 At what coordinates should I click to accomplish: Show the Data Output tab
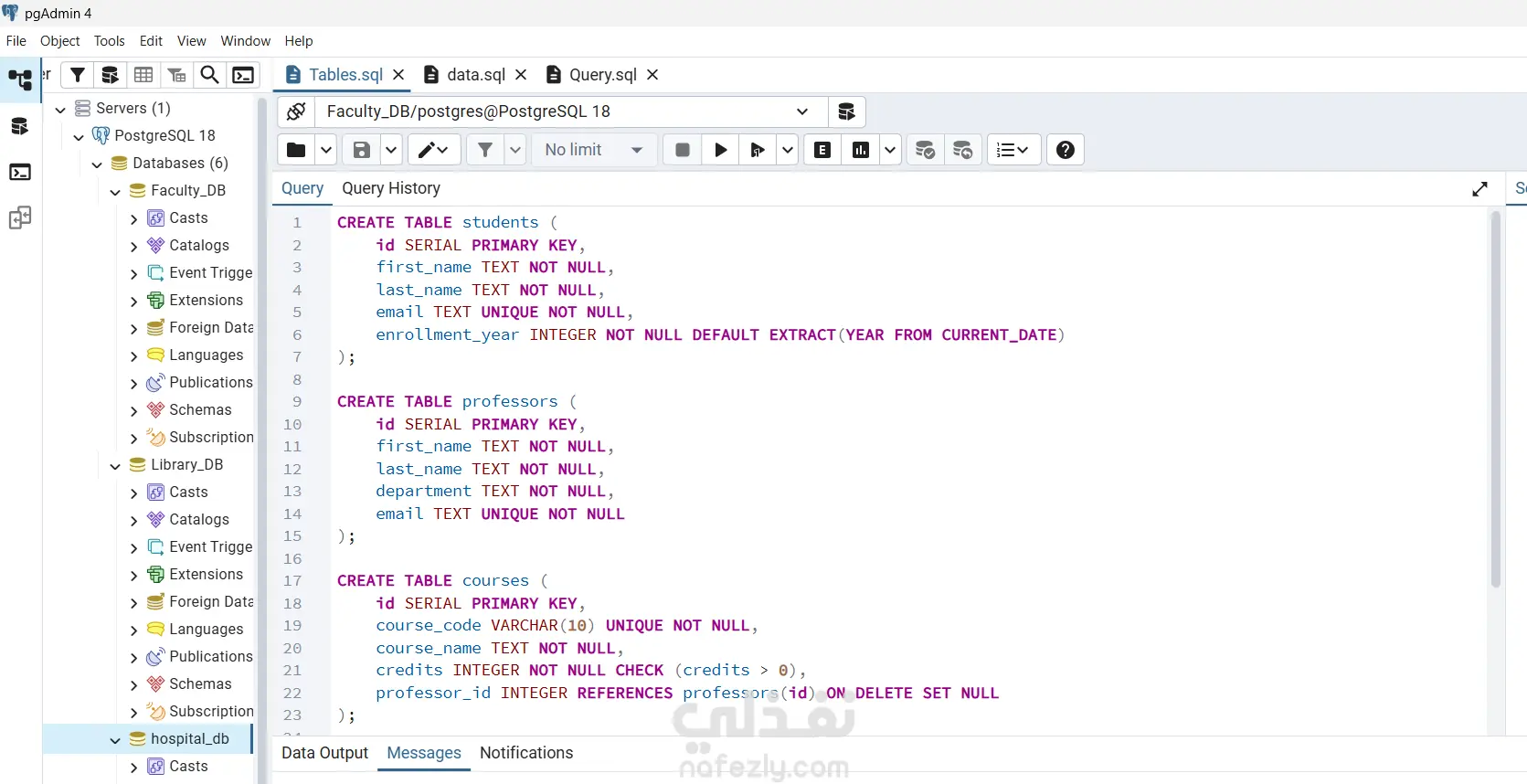pos(324,753)
